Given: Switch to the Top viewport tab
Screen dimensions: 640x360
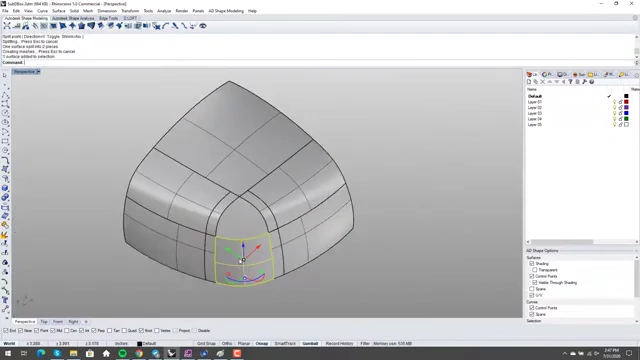Looking at the screenshot, I should (x=44, y=322).
